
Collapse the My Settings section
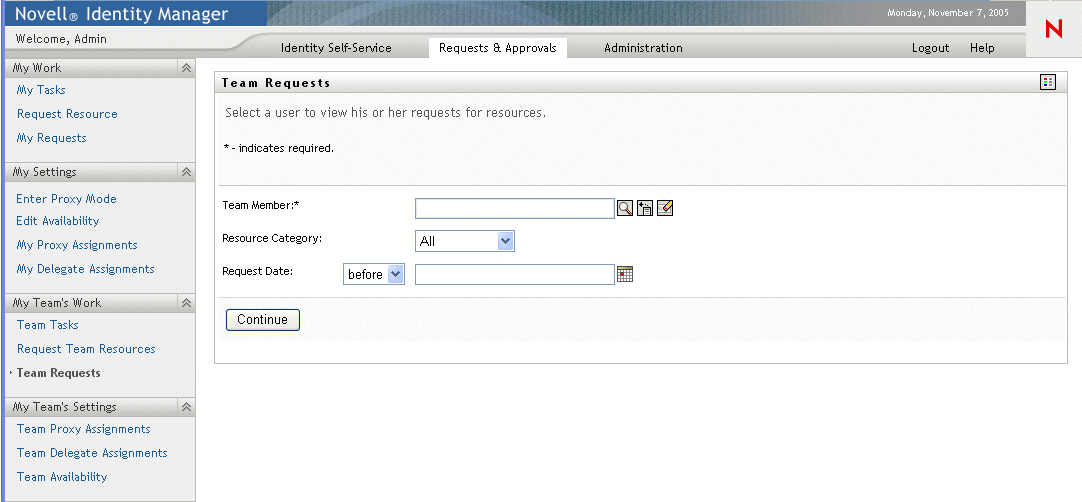(186, 172)
